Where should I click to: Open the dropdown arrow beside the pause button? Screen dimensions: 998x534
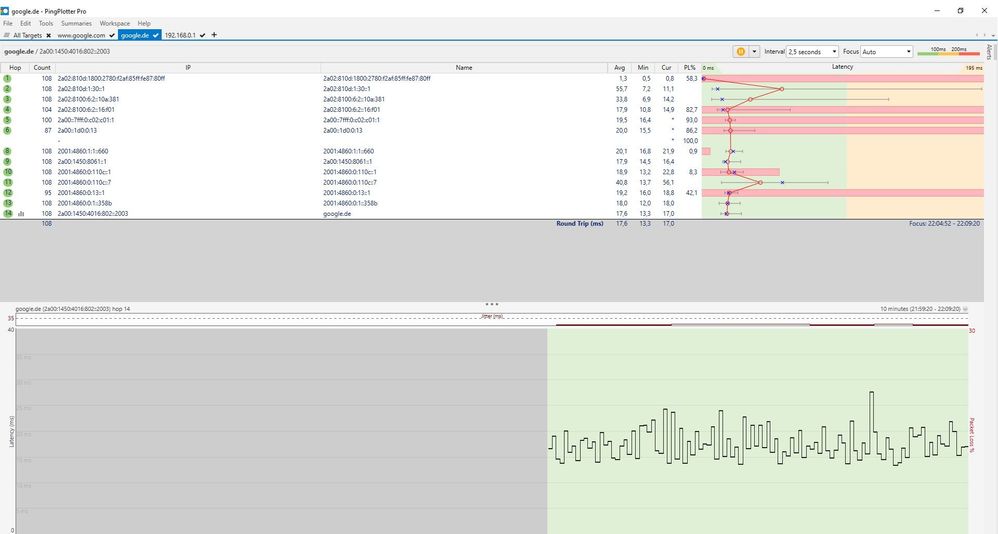point(754,52)
